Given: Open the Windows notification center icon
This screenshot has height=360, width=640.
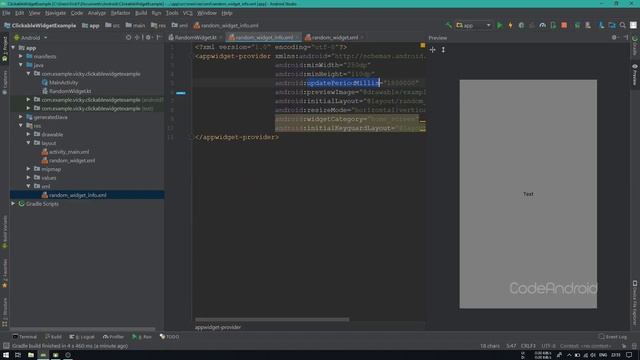Looking at the screenshot, I should 629,355.
